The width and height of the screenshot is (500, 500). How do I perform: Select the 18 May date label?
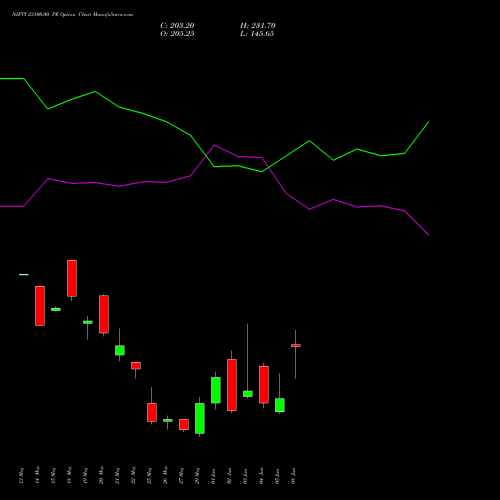click(70, 475)
